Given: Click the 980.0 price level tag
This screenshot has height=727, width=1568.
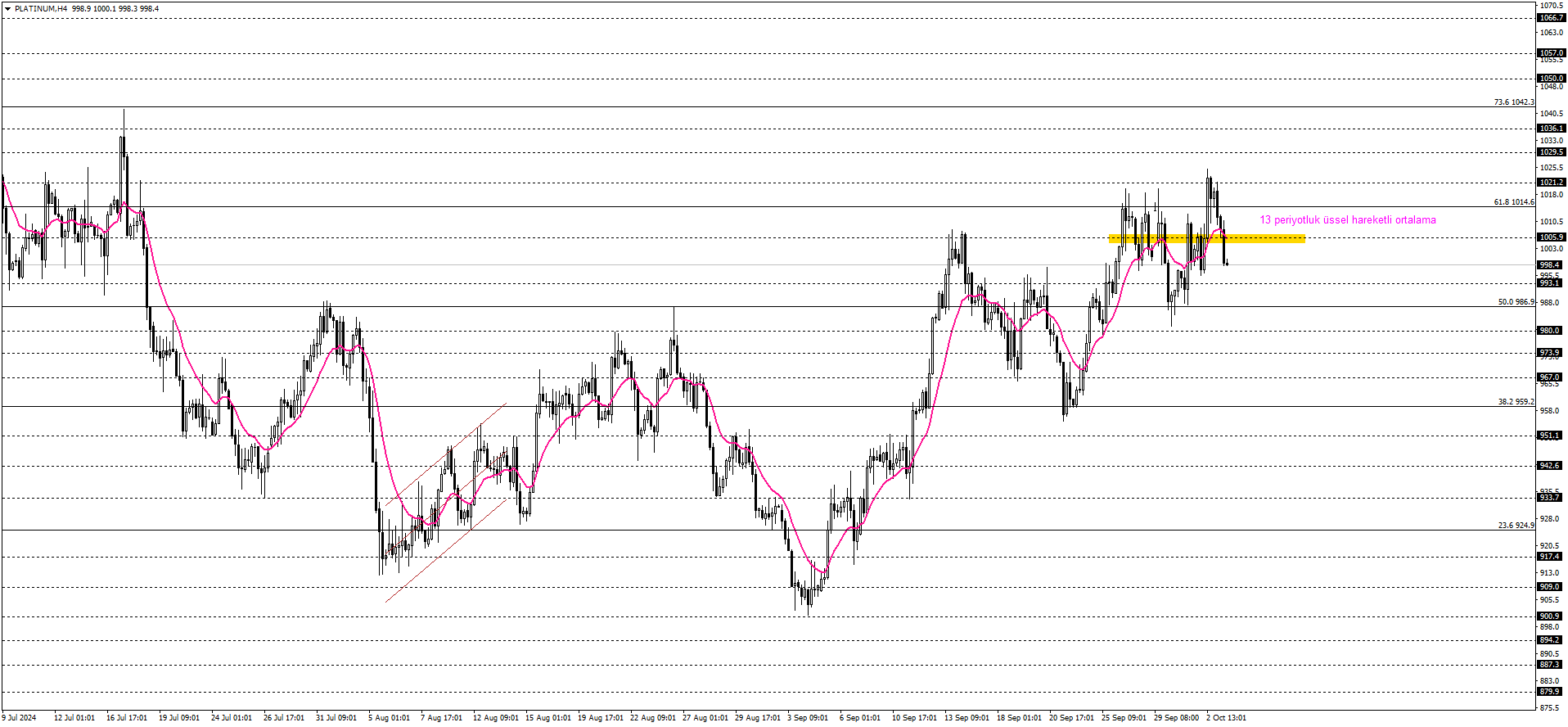Looking at the screenshot, I should pyautogui.click(x=1551, y=331).
